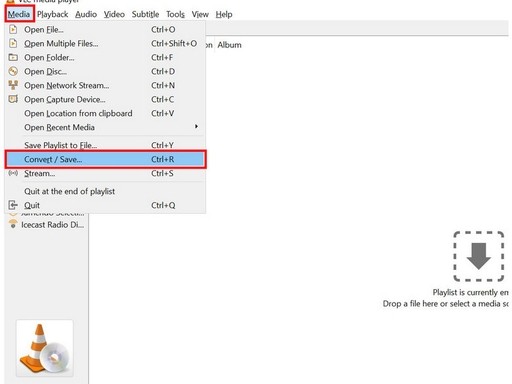Viewport: 512px width, 384px height.
Task: Click the network stream icon
Action: pos(13,85)
